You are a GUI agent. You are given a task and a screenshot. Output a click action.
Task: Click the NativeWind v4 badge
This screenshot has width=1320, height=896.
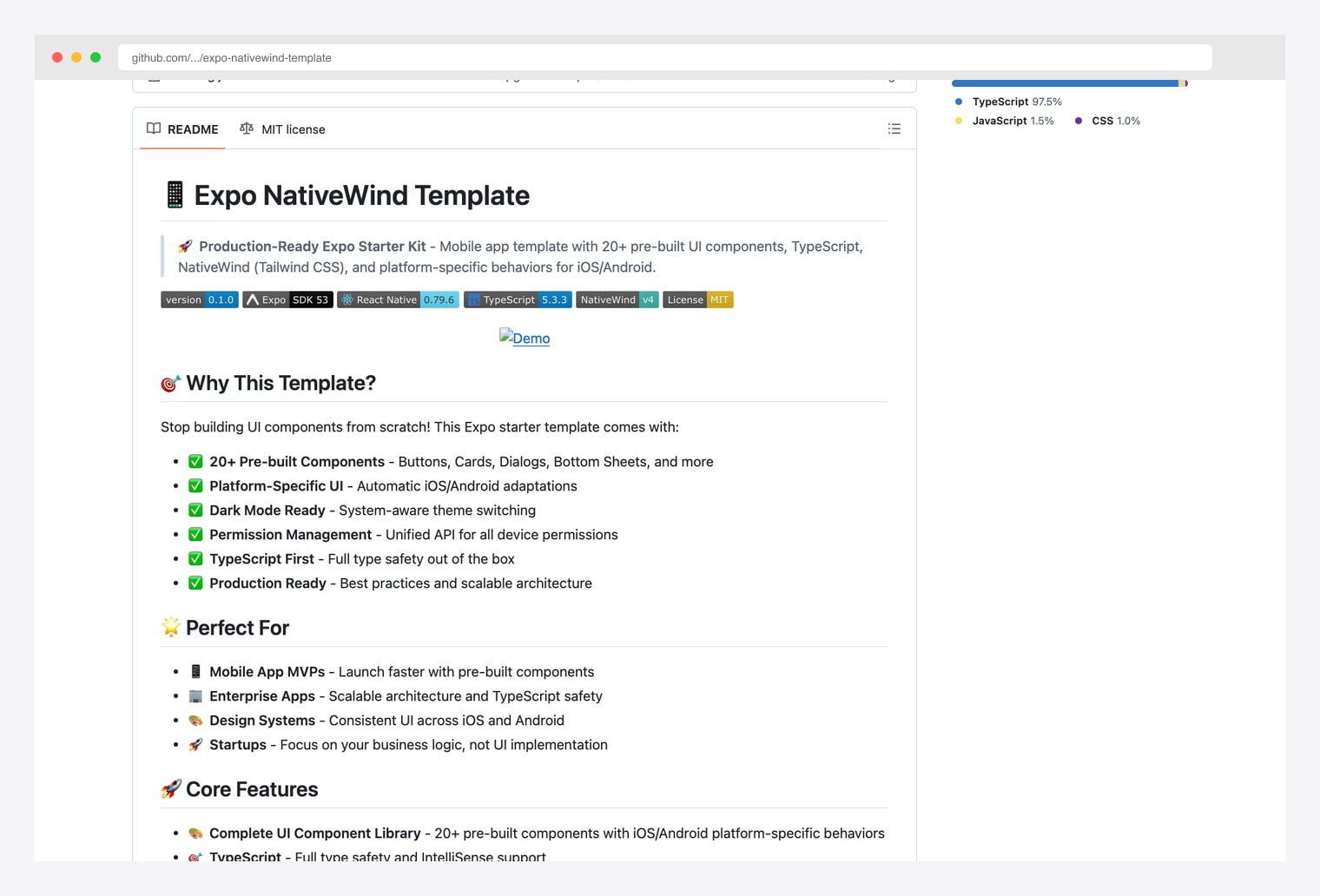click(617, 300)
